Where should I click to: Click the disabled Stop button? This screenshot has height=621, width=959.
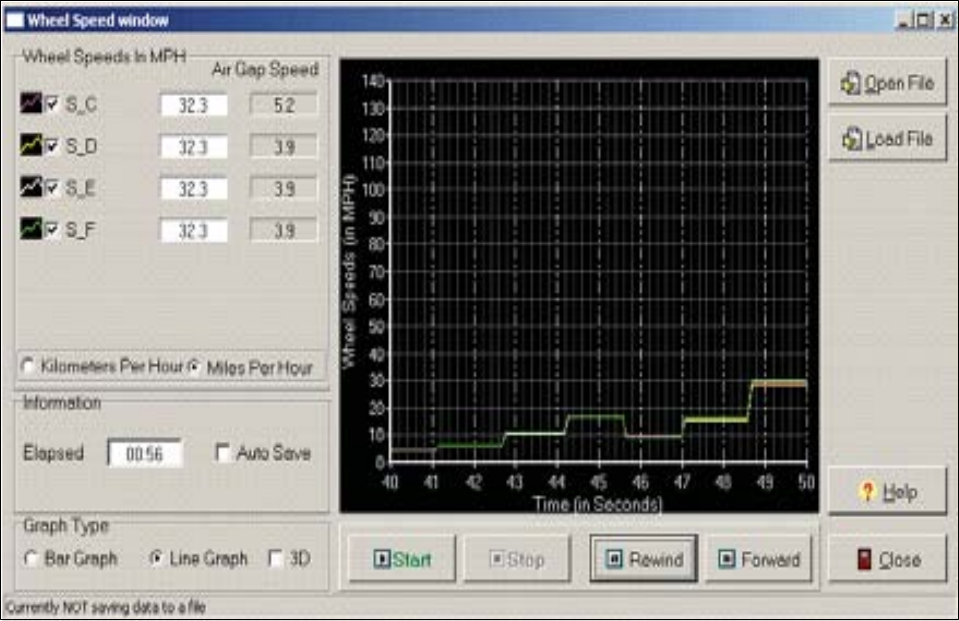(517, 559)
